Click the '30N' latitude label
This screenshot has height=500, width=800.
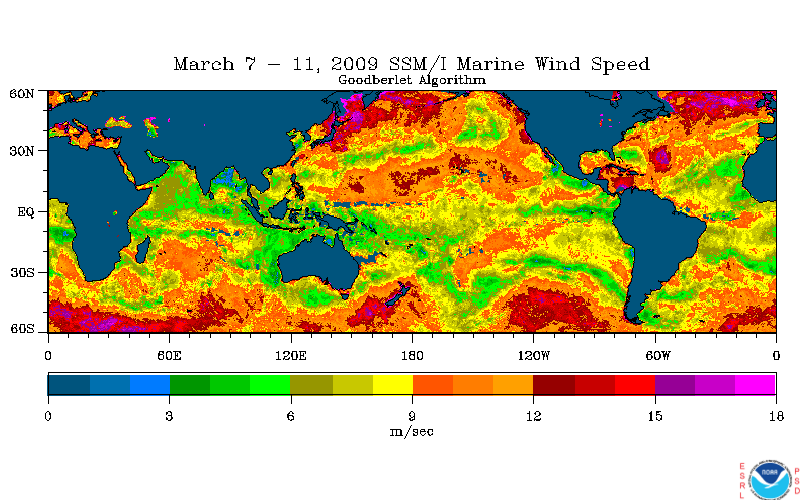click(22, 151)
